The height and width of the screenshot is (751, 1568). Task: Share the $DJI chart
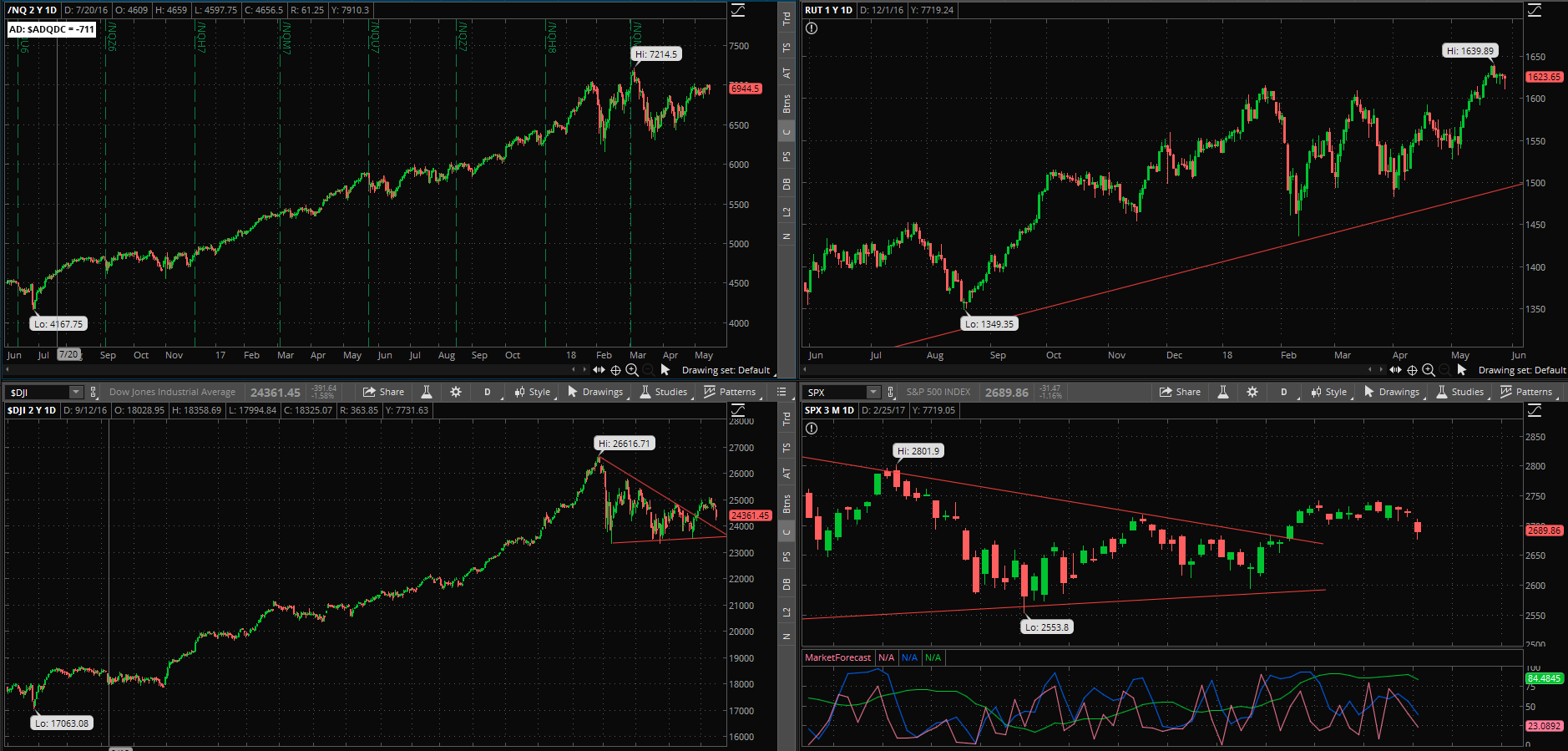click(x=383, y=392)
